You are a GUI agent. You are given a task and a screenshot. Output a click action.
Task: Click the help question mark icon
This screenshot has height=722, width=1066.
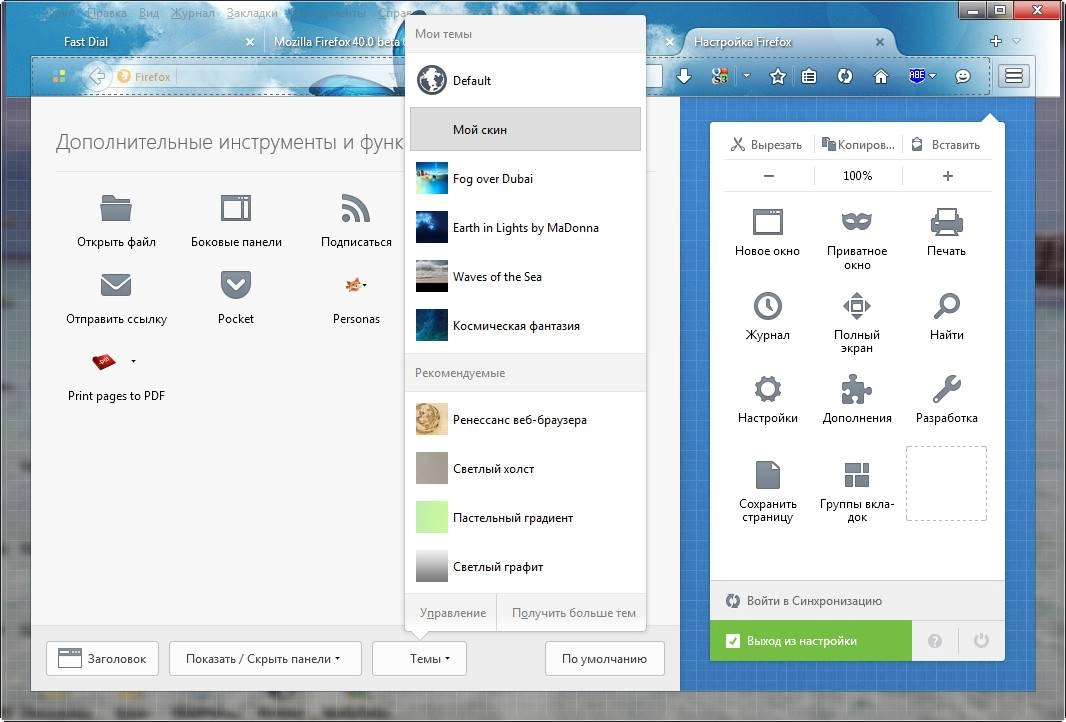(935, 640)
